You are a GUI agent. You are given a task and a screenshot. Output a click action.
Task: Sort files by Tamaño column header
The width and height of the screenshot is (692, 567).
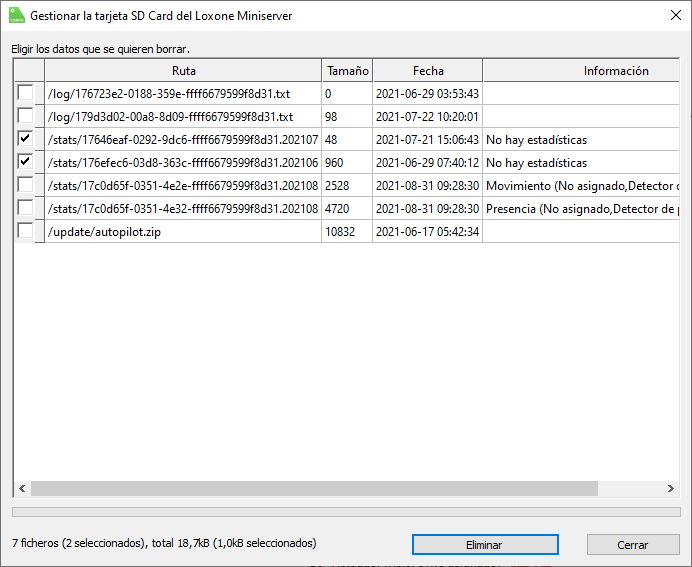pos(347,70)
